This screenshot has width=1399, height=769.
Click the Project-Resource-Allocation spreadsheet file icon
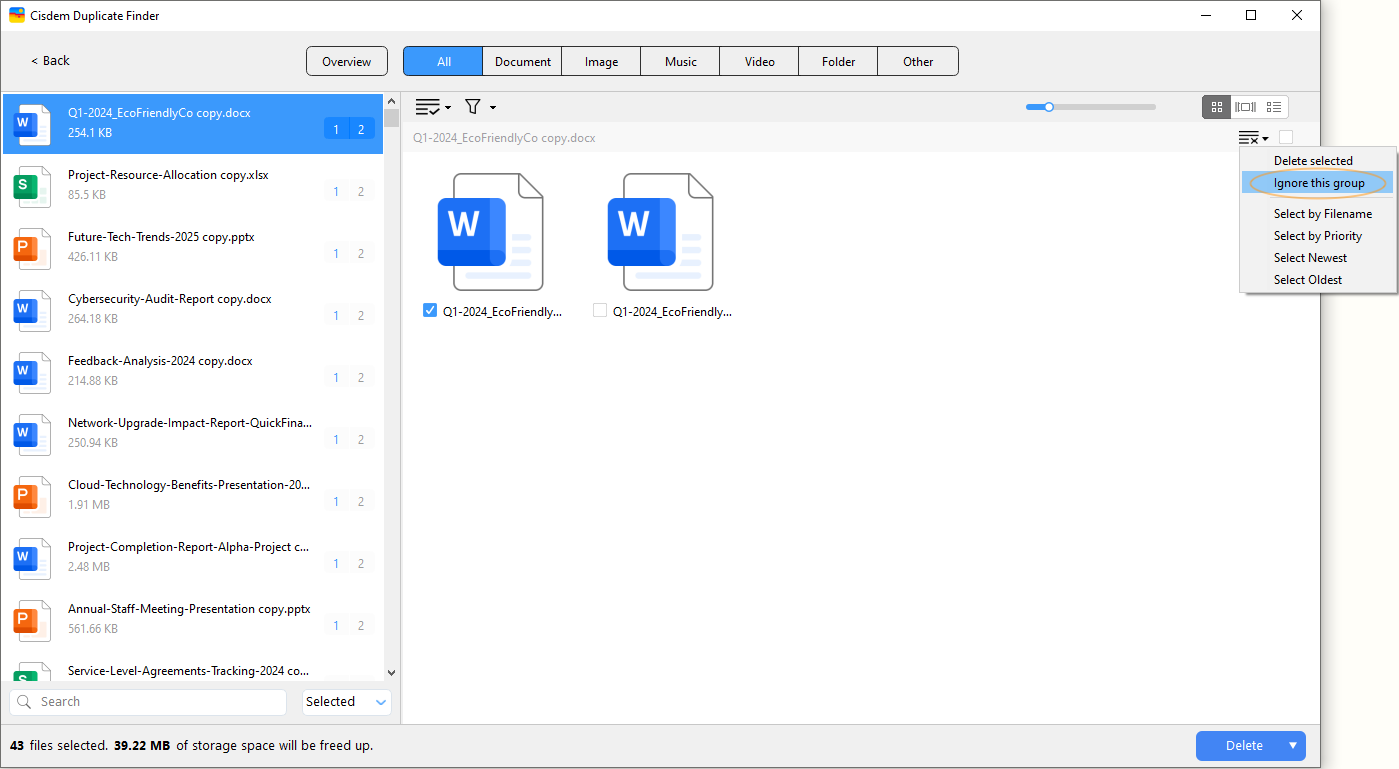click(32, 185)
